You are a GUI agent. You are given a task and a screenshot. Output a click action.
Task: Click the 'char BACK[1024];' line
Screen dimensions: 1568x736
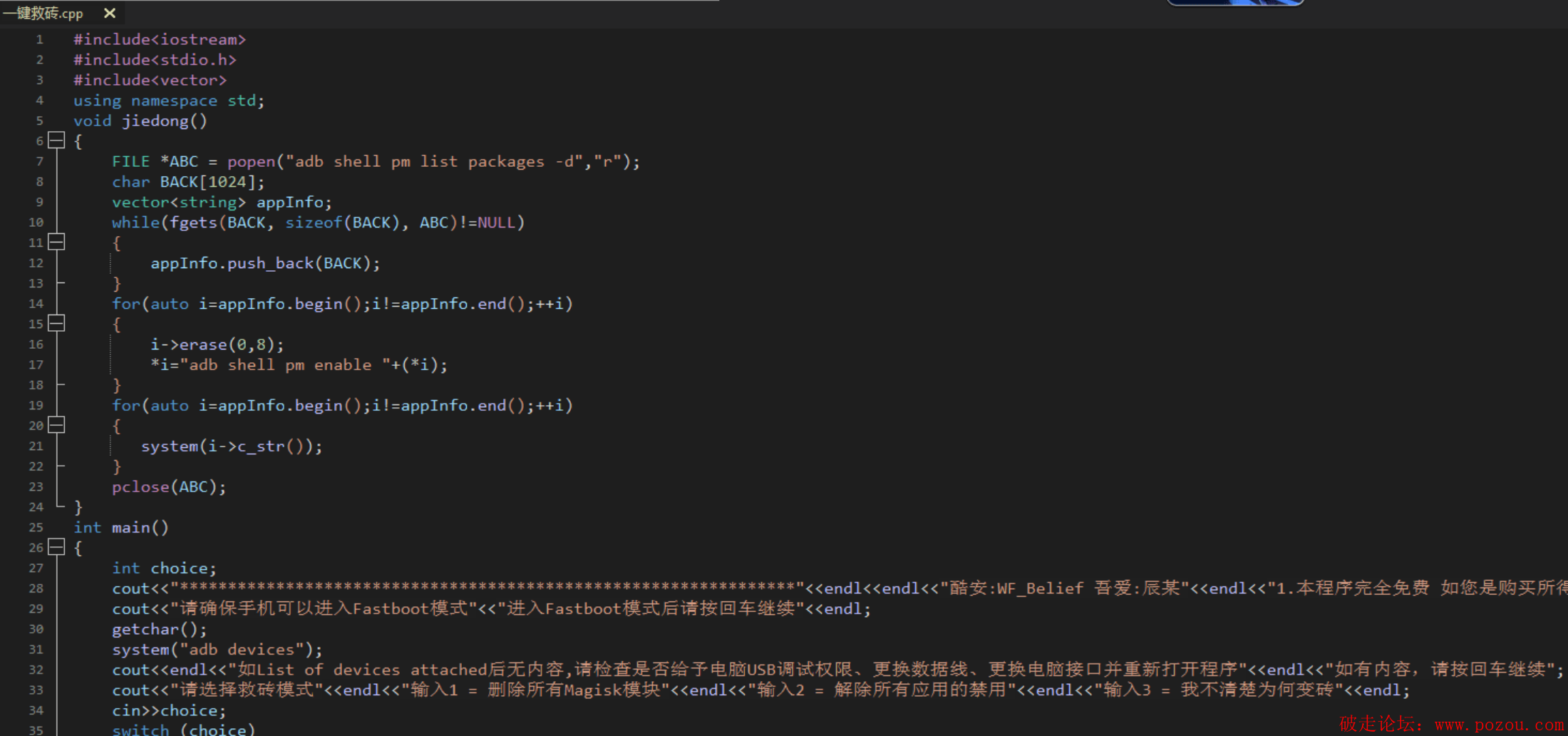click(188, 182)
